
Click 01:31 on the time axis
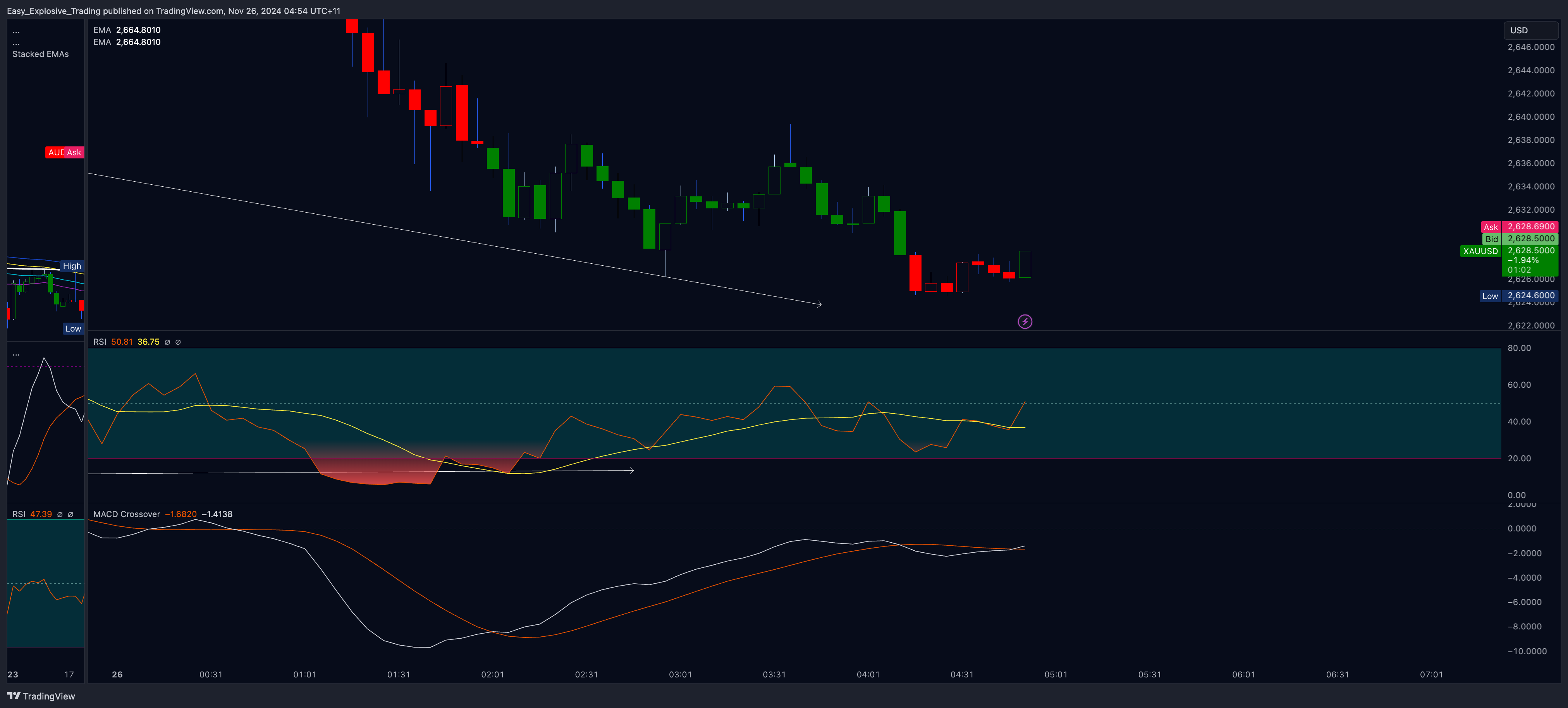399,675
